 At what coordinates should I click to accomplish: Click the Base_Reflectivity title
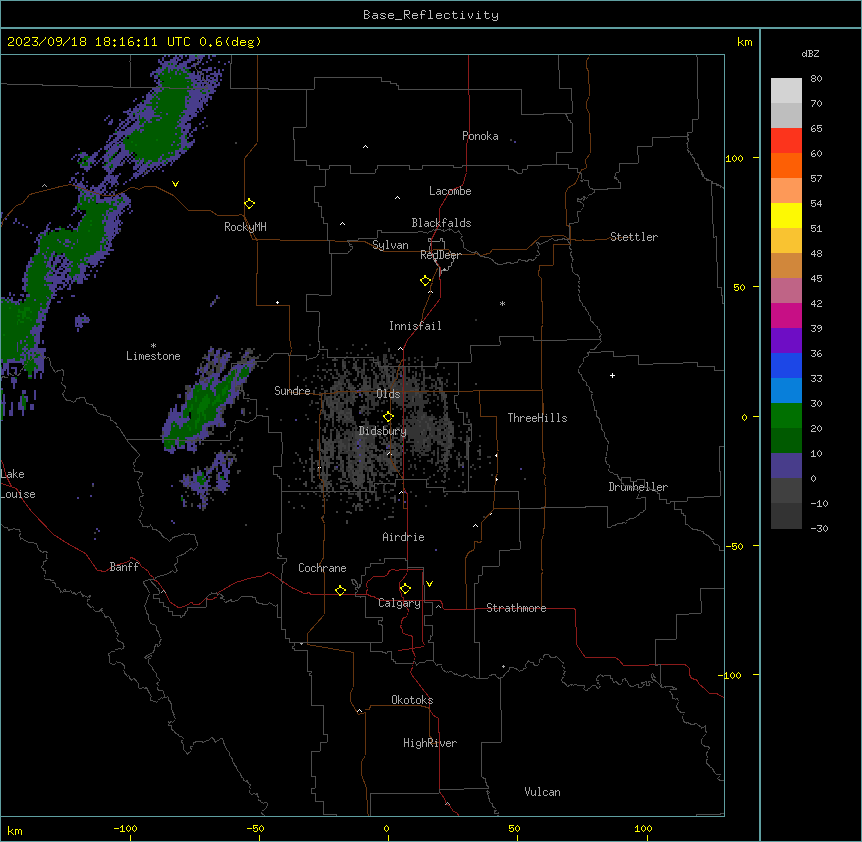431,15
